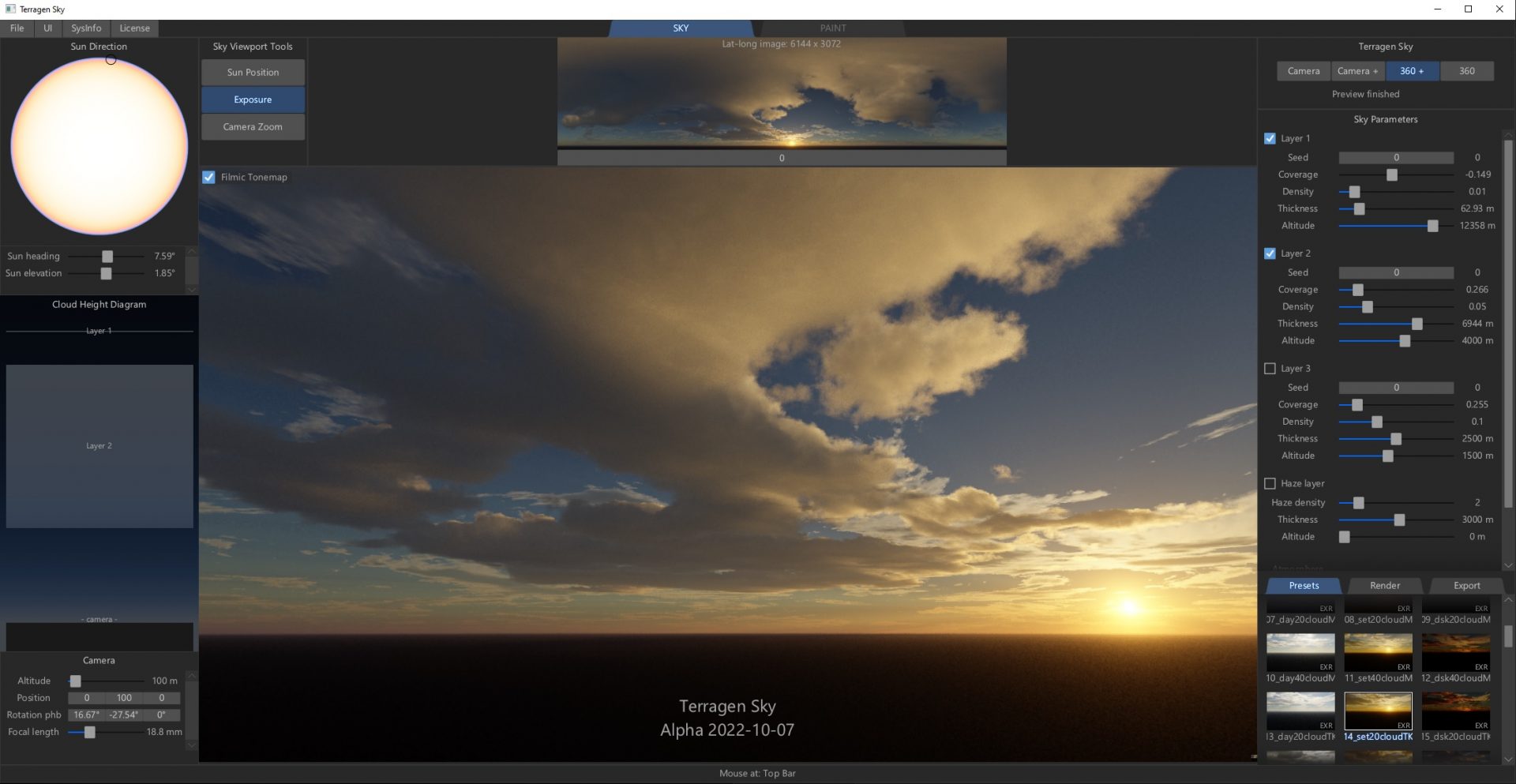Switch to the PAINT tab

(833, 28)
